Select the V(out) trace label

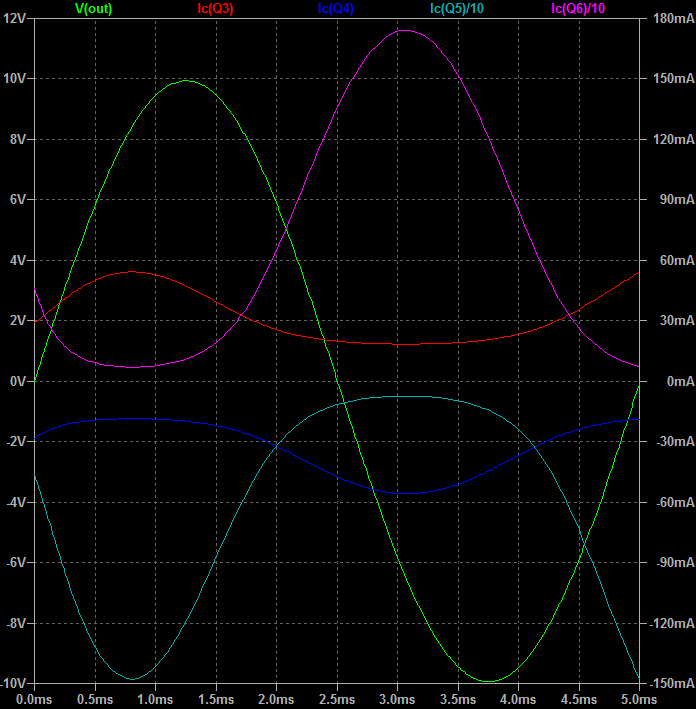click(x=94, y=9)
